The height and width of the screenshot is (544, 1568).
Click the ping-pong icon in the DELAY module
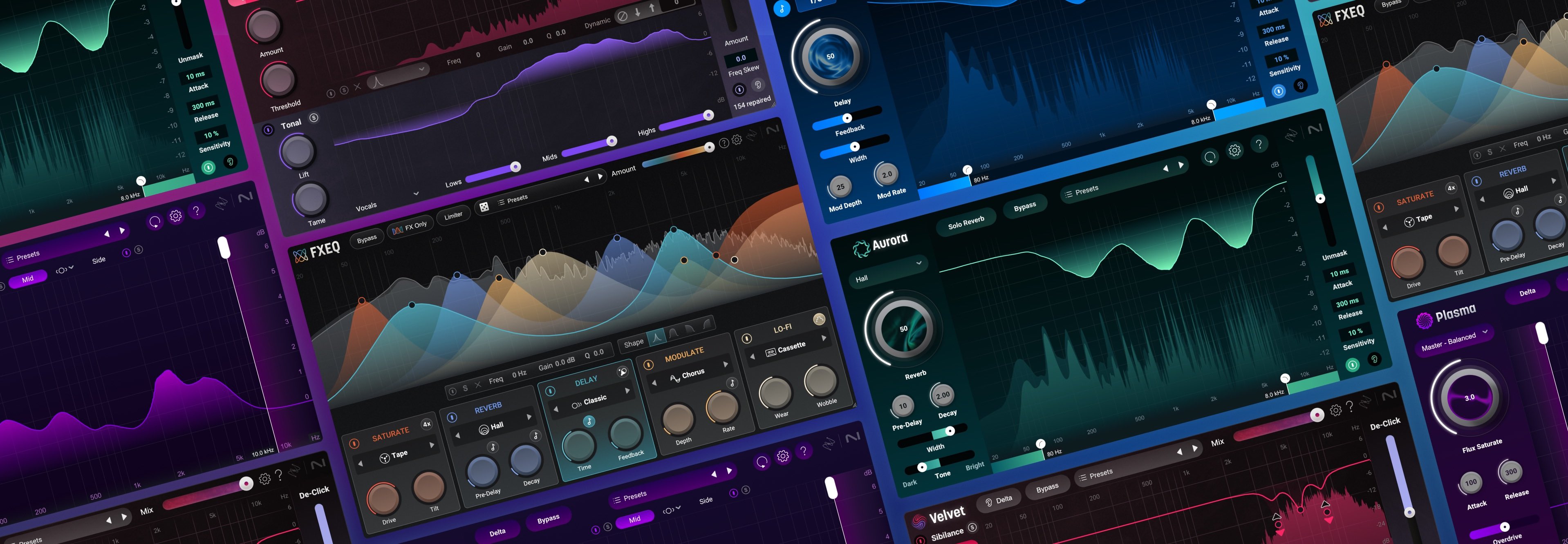(622, 372)
